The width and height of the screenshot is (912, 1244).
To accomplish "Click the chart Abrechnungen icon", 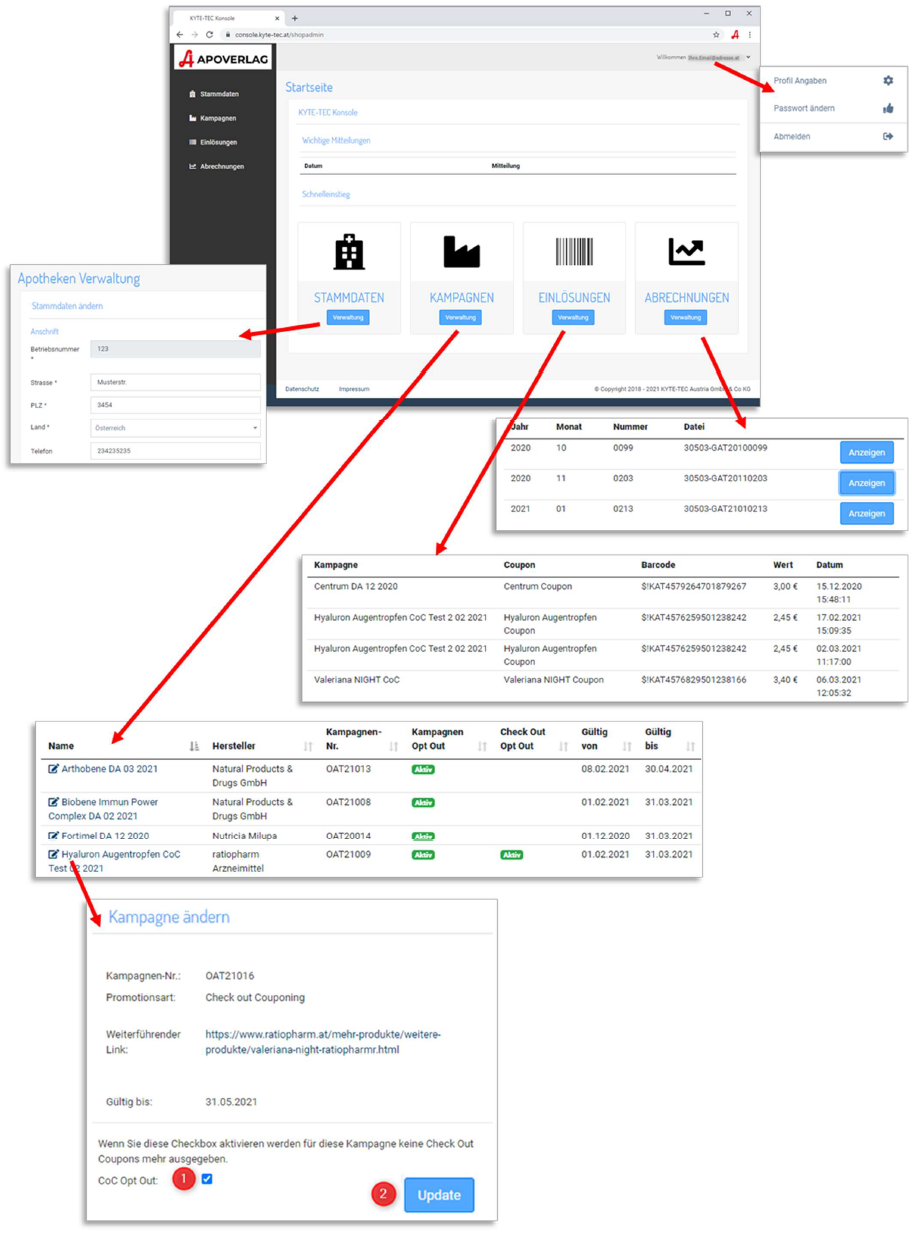I will pos(686,252).
